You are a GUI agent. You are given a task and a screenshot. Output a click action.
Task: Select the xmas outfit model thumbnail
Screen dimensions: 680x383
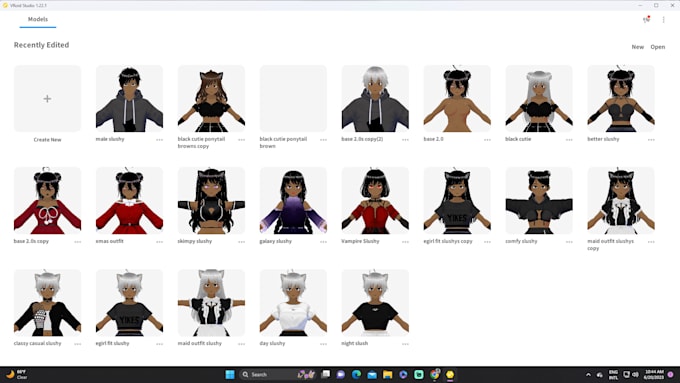click(129, 200)
